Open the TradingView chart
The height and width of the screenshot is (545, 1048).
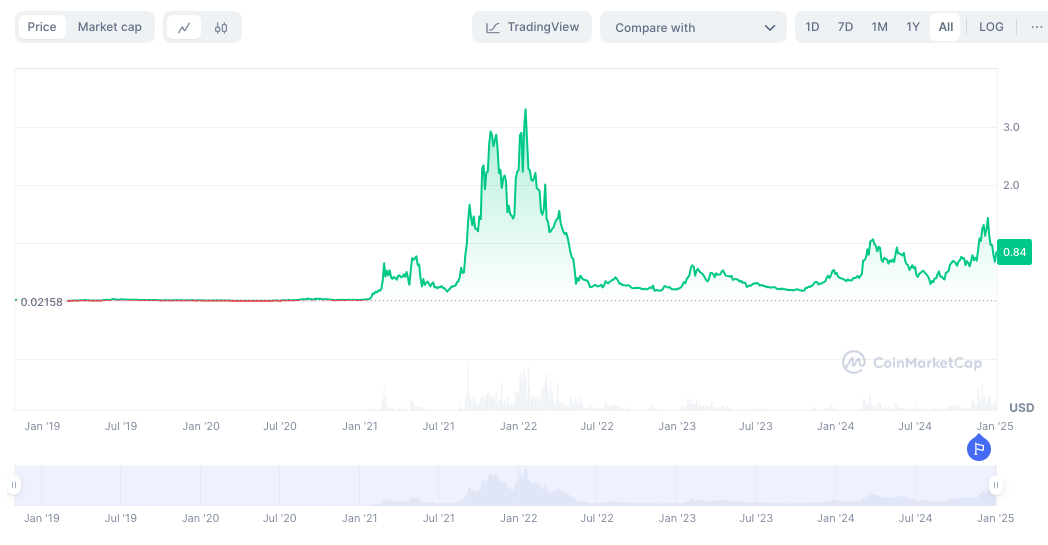point(532,27)
